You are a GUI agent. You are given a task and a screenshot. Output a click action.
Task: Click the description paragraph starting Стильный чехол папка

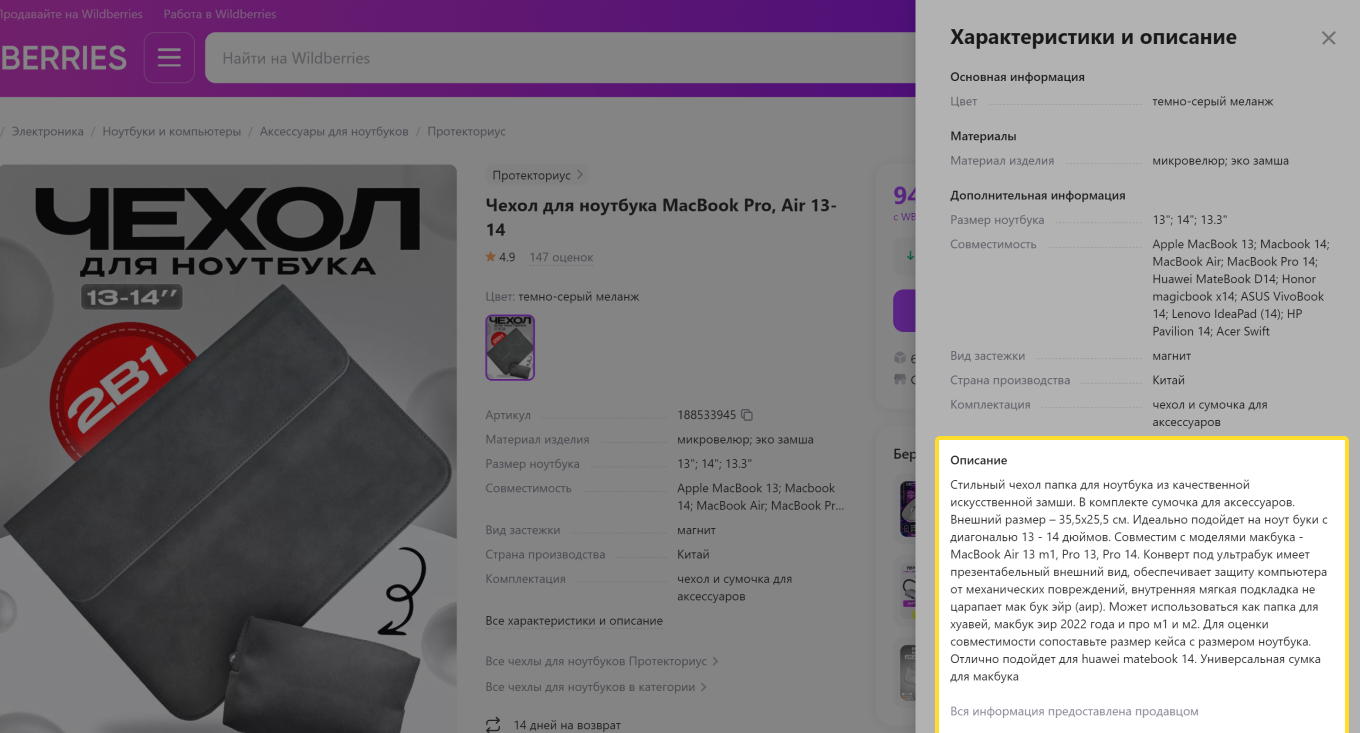(x=1139, y=581)
